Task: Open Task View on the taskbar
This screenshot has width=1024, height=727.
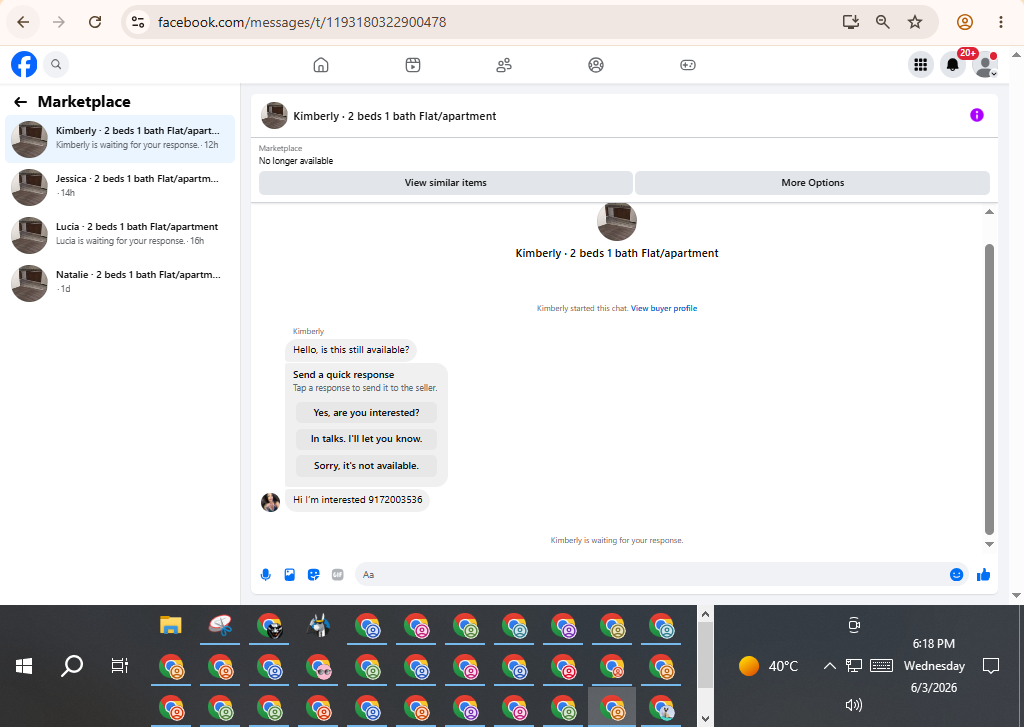Action: [120, 666]
